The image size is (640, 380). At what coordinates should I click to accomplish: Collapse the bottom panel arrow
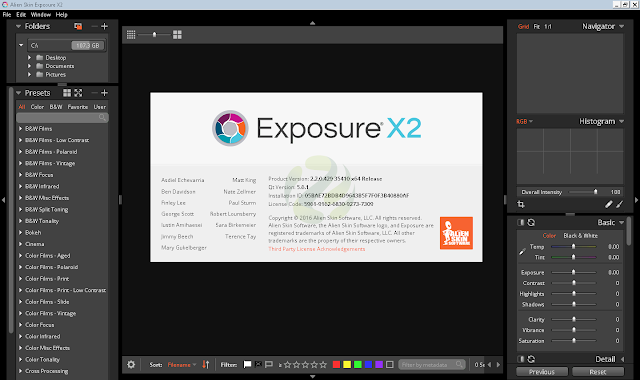(313, 376)
